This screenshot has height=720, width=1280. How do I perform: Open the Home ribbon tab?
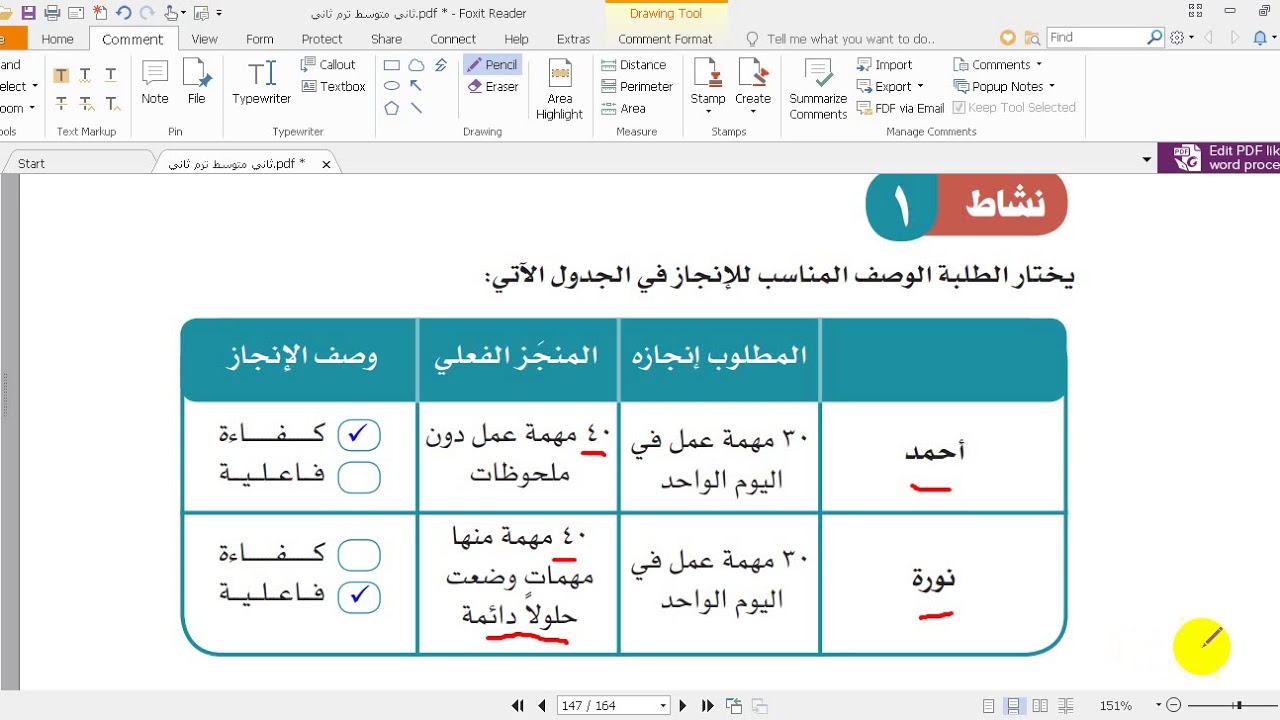pos(57,39)
